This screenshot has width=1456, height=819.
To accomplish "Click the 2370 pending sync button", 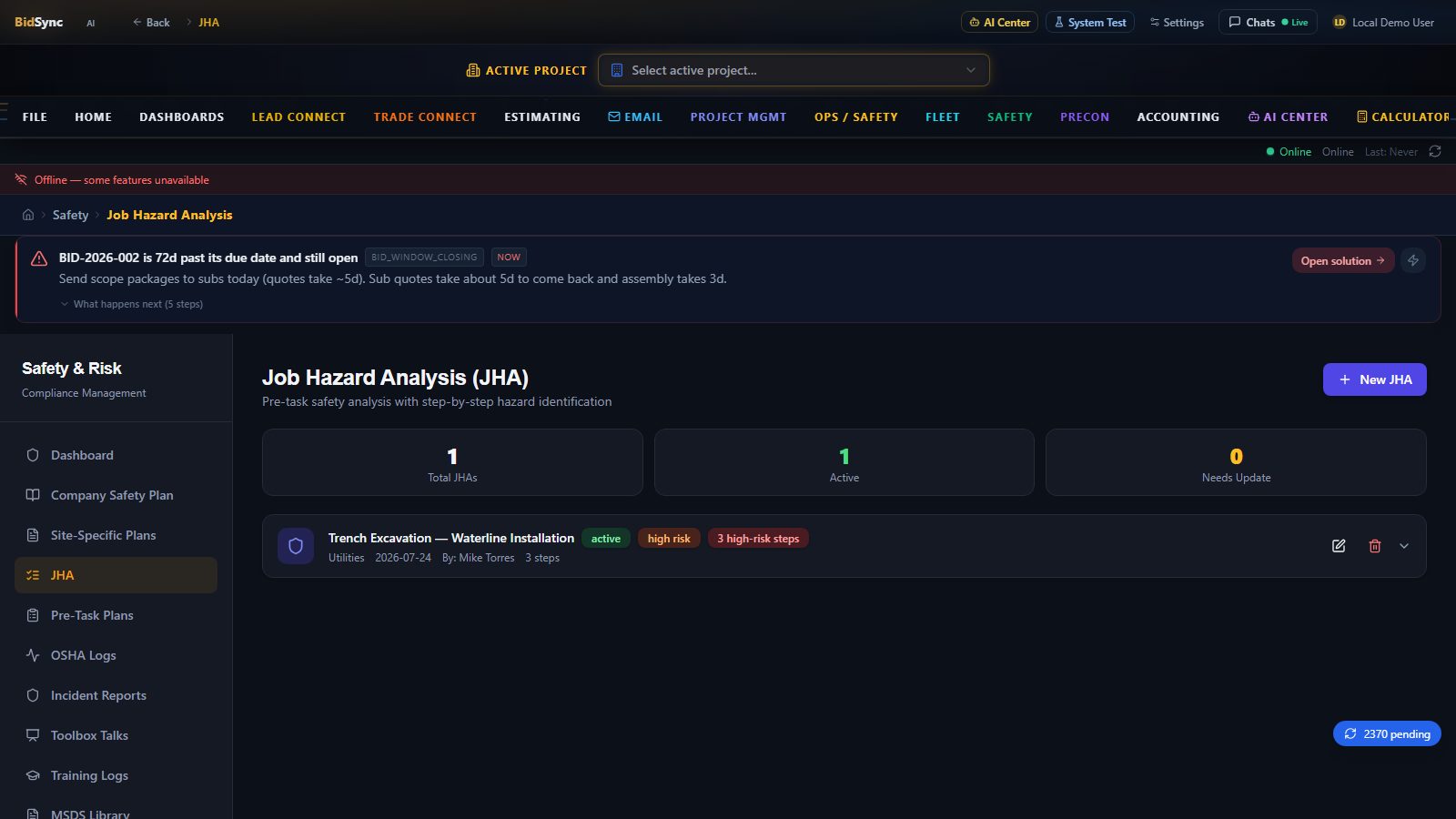I will coord(1387,733).
